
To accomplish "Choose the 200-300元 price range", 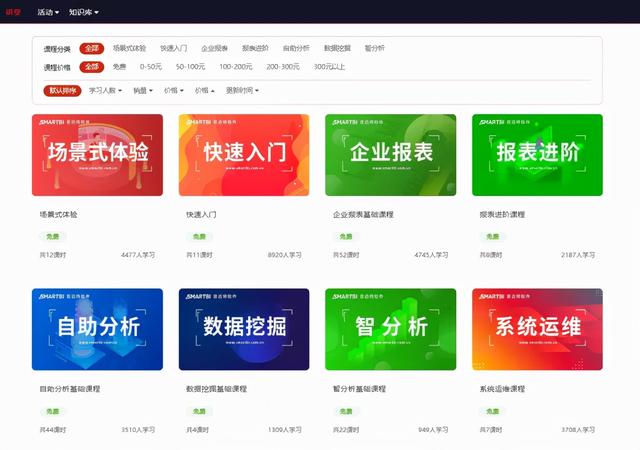I will [x=282, y=67].
